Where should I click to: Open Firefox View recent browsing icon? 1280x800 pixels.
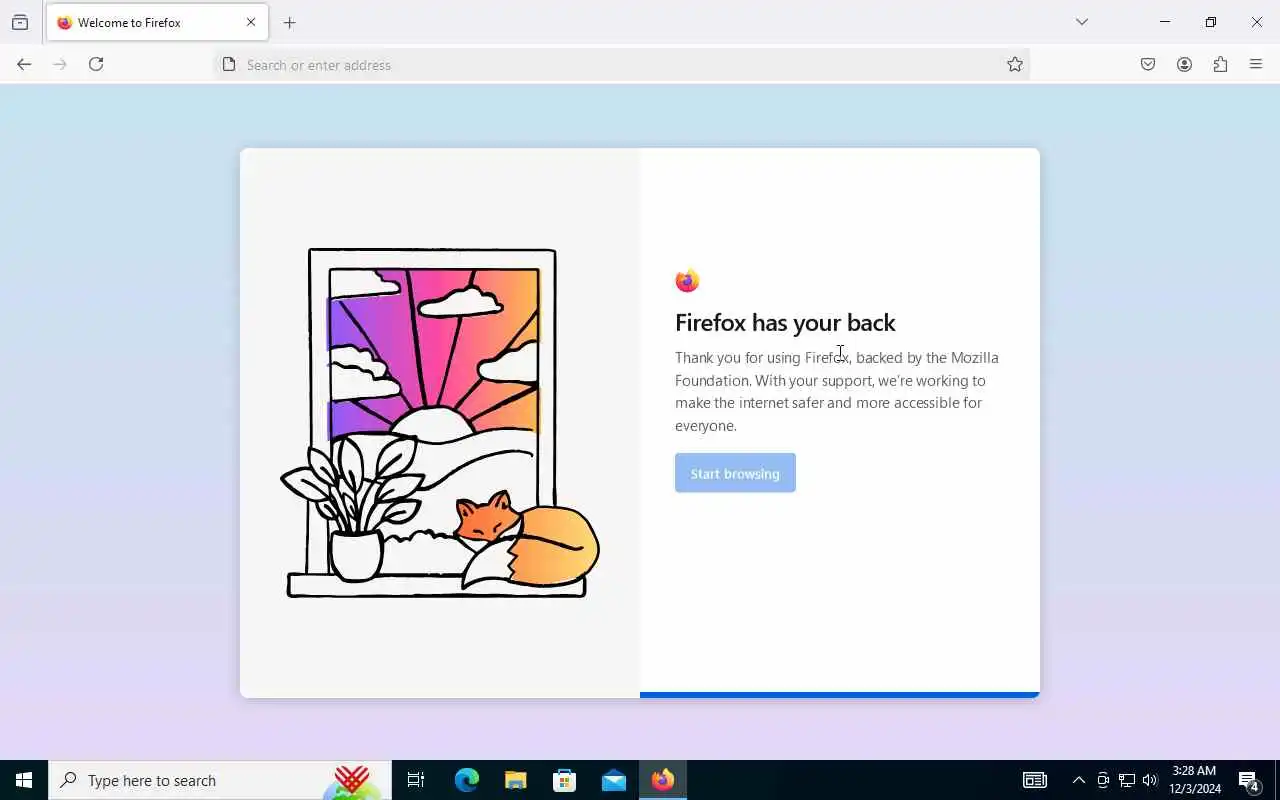20,22
